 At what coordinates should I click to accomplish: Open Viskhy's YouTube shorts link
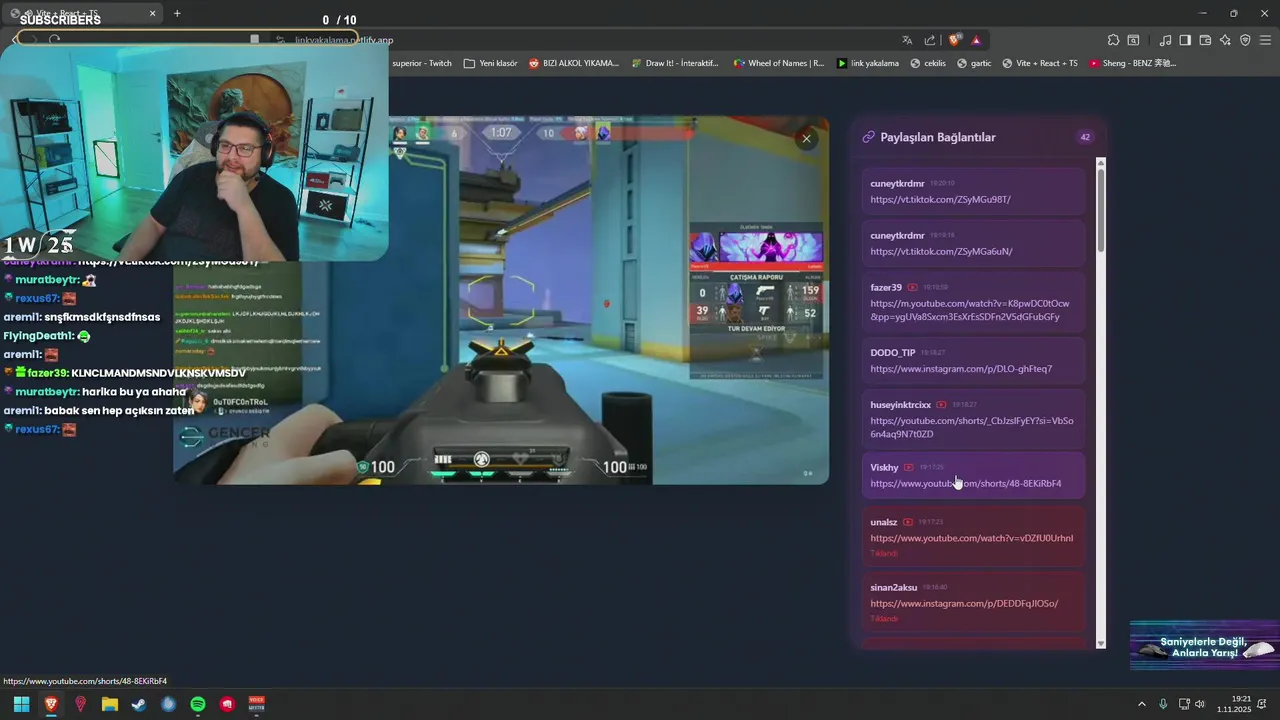pyautogui.click(x=966, y=484)
